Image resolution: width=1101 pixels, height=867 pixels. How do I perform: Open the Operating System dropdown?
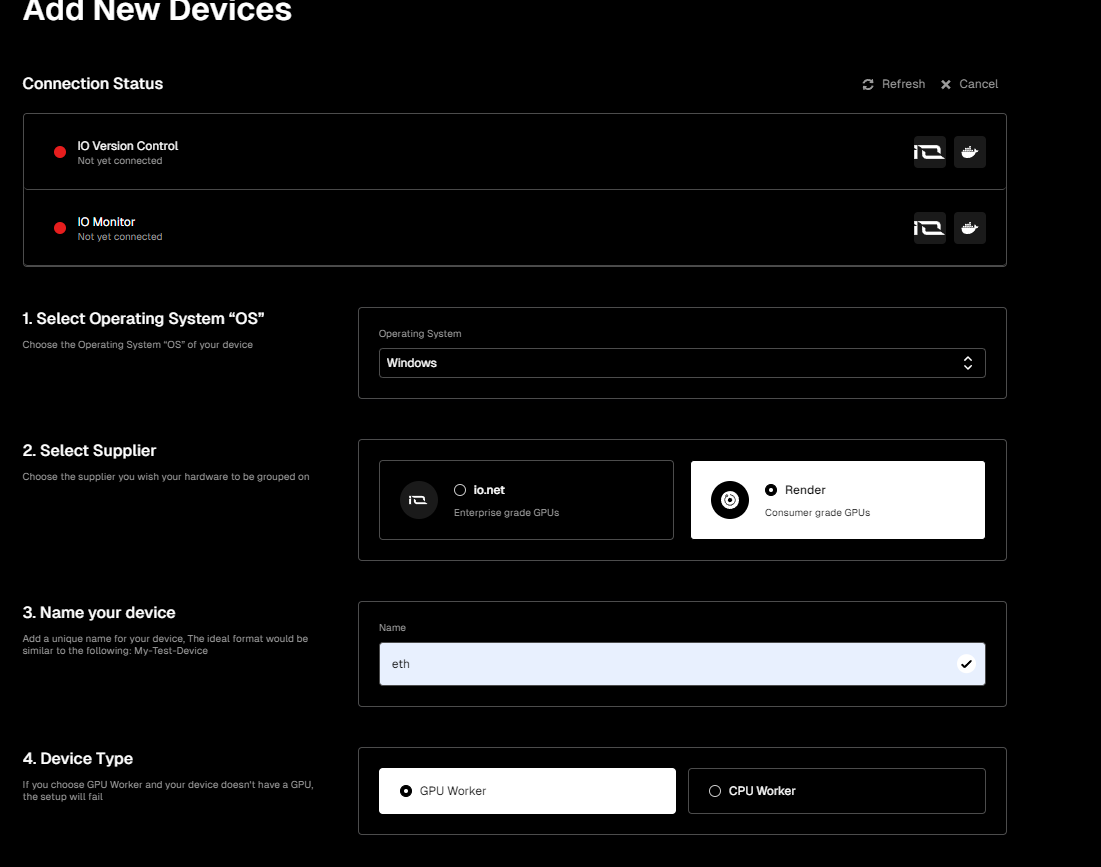click(x=681, y=363)
